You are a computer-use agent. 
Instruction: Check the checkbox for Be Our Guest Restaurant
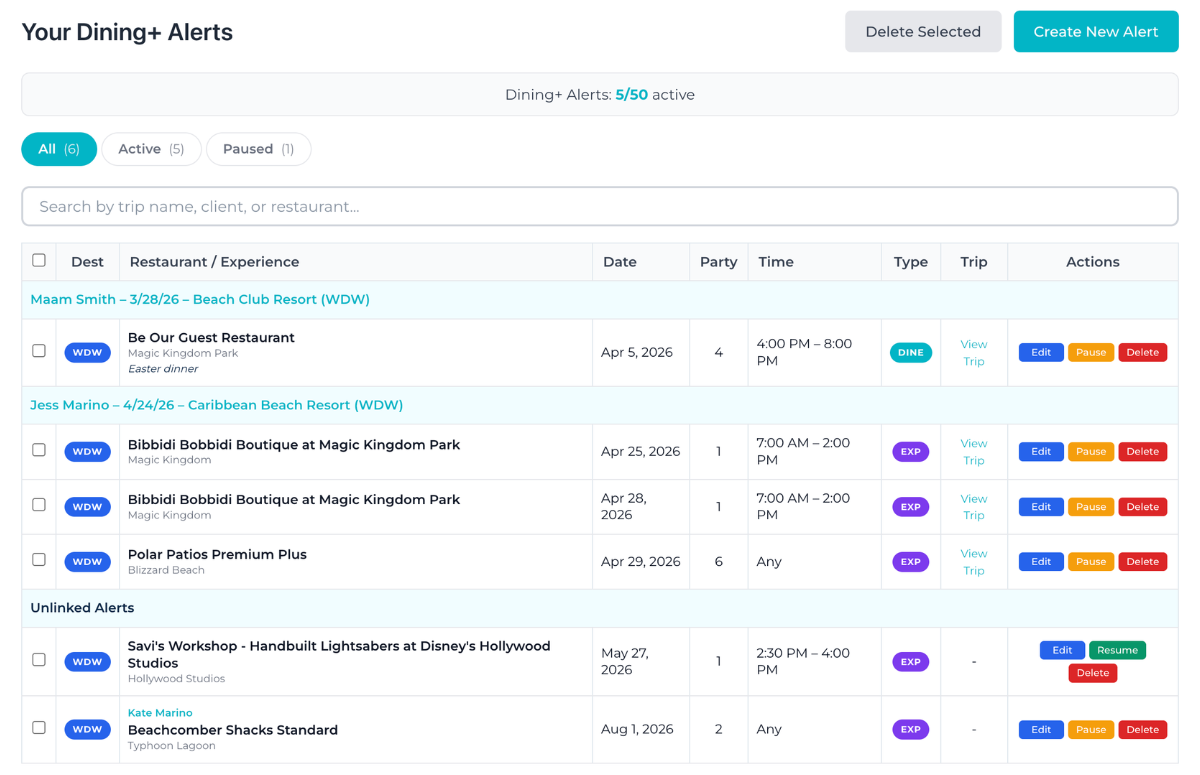pyautogui.click(x=39, y=352)
